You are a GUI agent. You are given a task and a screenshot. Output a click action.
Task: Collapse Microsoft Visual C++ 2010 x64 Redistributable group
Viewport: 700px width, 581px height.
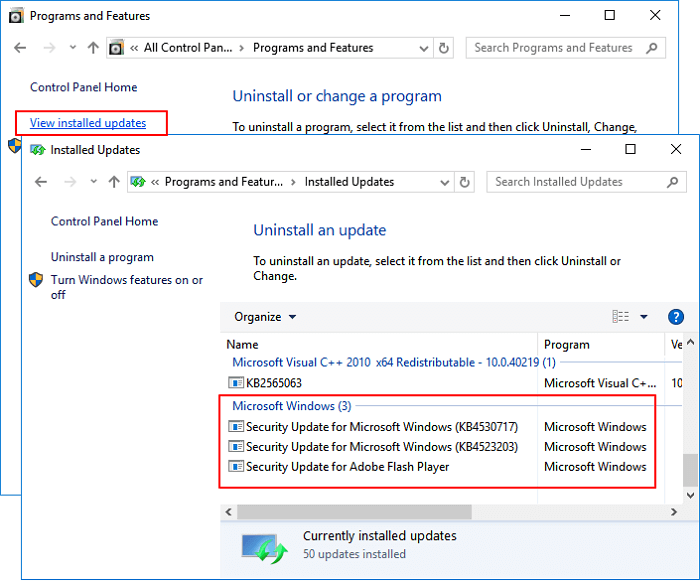pos(394,362)
